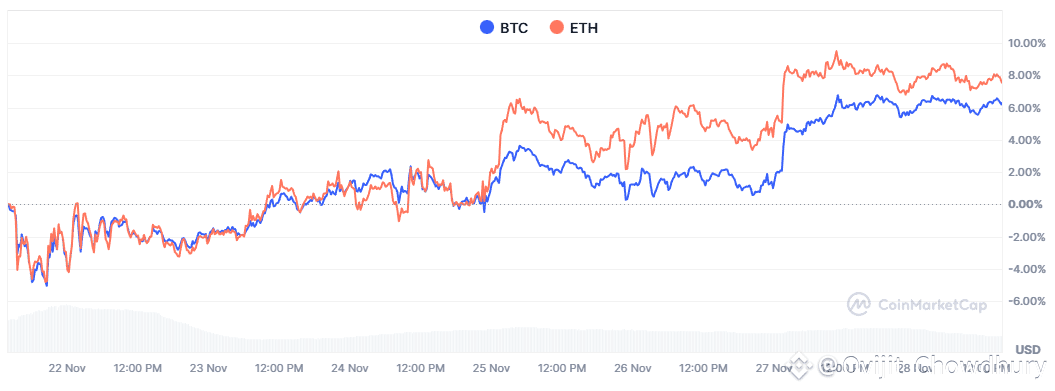Click the CoinMarketCap logo icon

click(x=859, y=305)
